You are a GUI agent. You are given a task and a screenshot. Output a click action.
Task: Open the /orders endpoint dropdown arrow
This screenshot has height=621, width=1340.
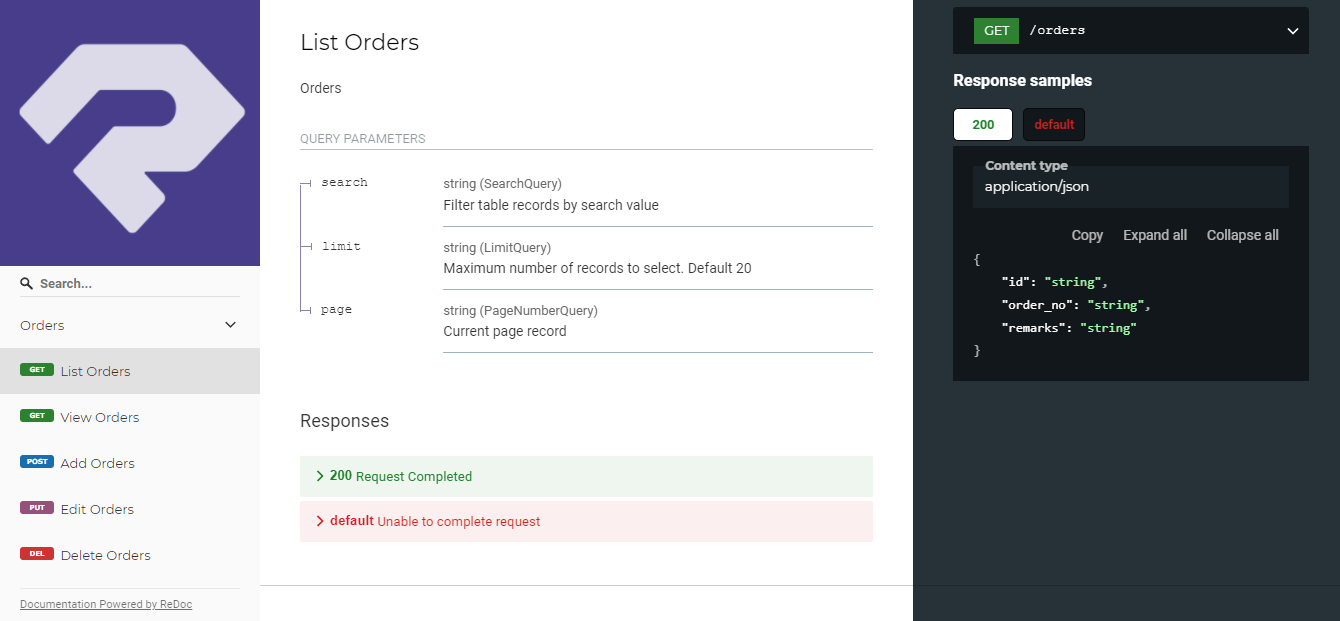click(1292, 31)
